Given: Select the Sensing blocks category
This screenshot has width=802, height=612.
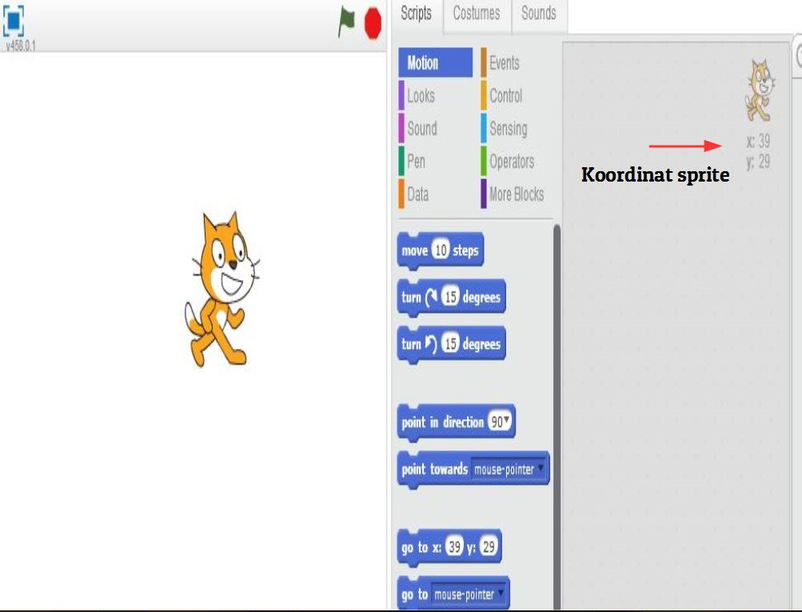Looking at the screenshot, I should (510, 129).
